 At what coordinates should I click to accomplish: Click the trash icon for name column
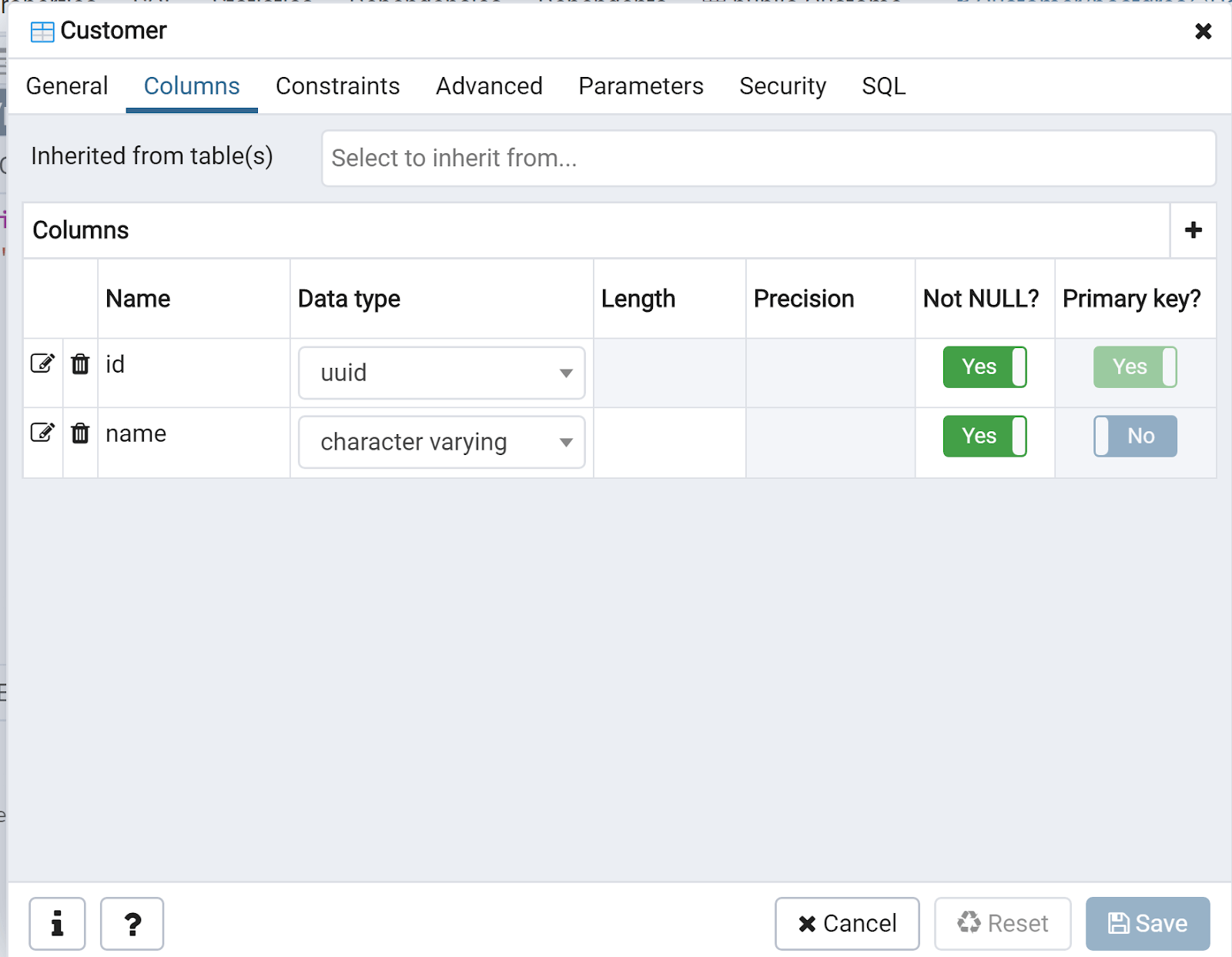tap(80, 433)
